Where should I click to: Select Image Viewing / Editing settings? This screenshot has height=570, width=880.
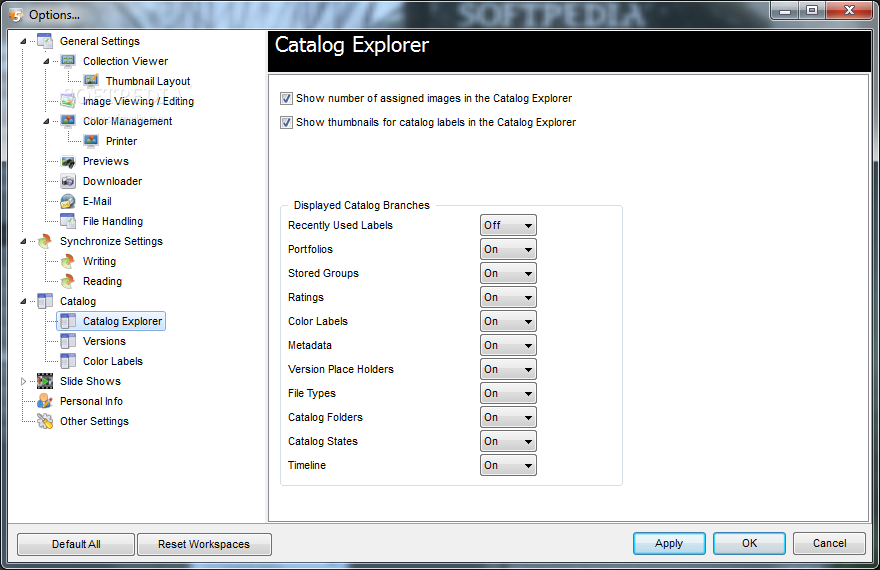point(138,101)
